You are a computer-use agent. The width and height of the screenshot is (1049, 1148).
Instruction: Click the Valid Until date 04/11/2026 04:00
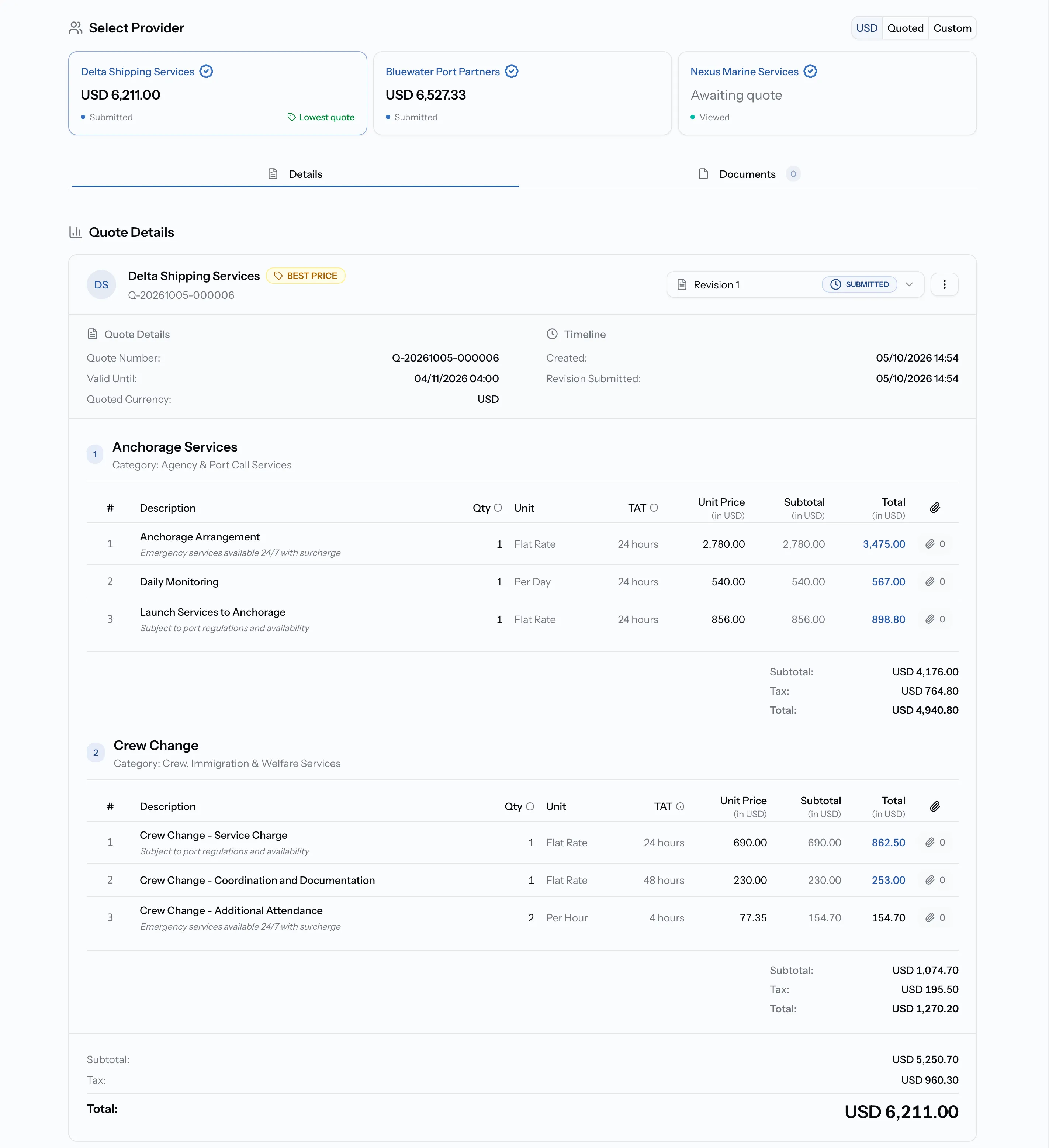[456, 378]
